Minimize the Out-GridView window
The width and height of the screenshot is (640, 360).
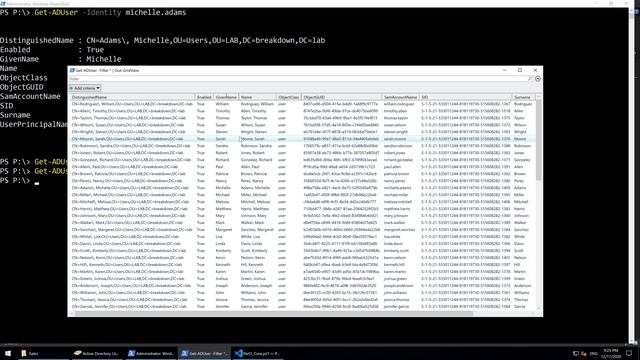504,70
